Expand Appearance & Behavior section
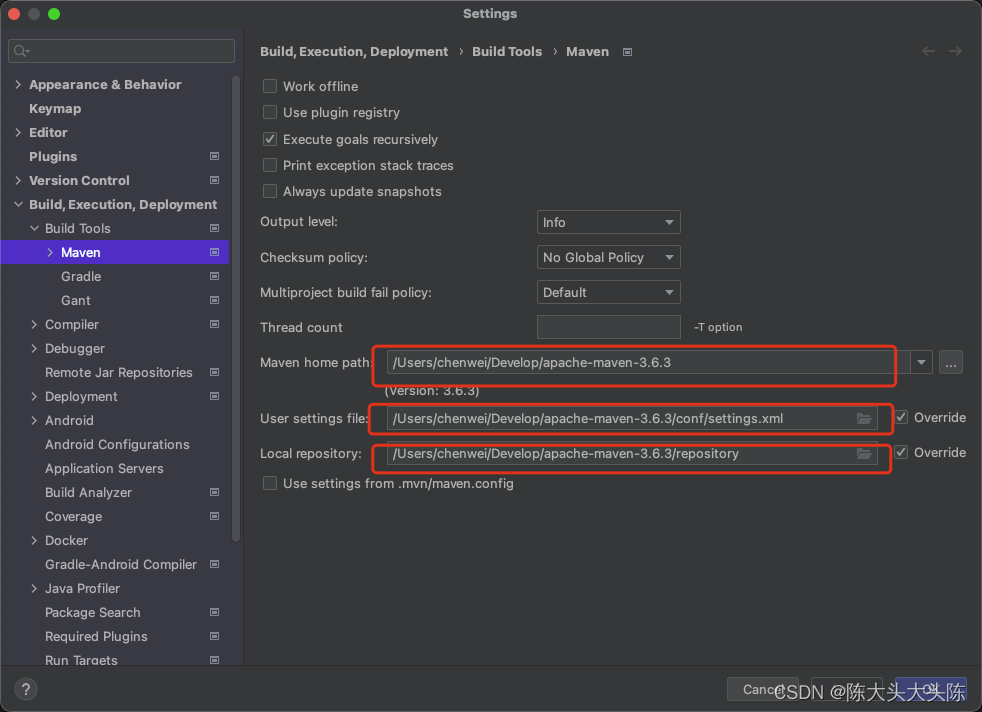The height and width of the screenshot is (712, 982). [18, 85]
